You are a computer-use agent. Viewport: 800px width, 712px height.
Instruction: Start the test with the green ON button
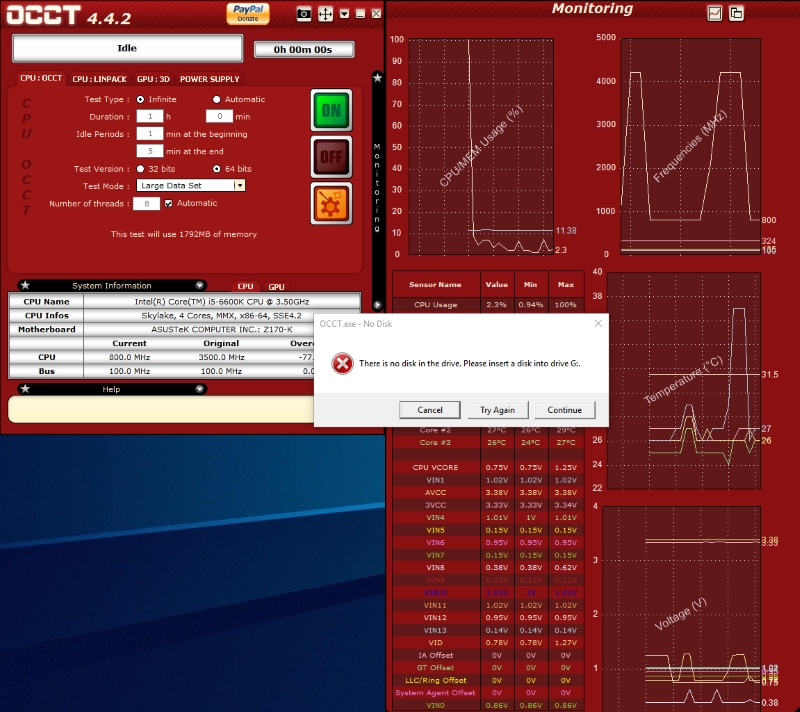coord(331,110)
